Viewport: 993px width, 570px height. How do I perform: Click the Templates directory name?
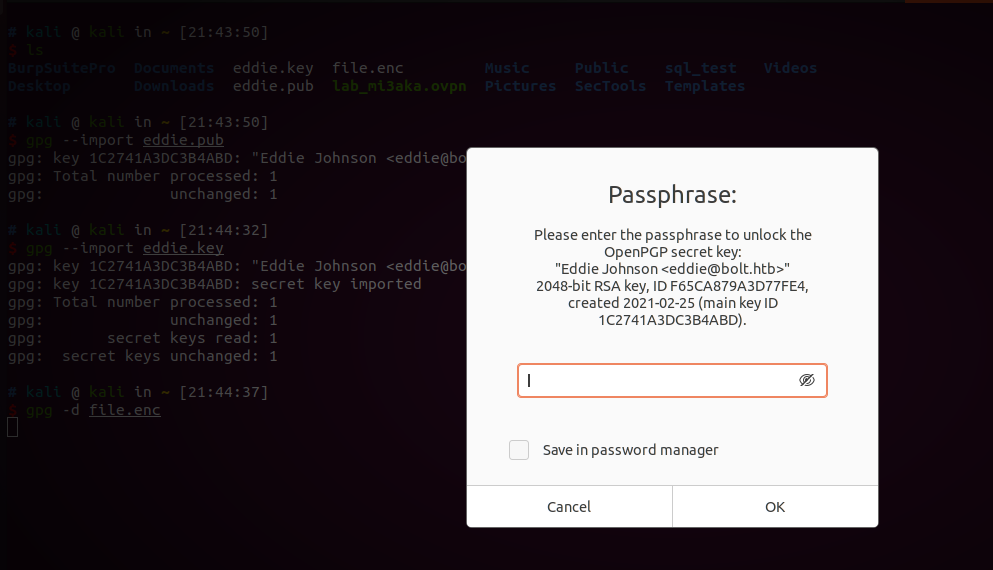pyautogui.click(x=705, y=86)
